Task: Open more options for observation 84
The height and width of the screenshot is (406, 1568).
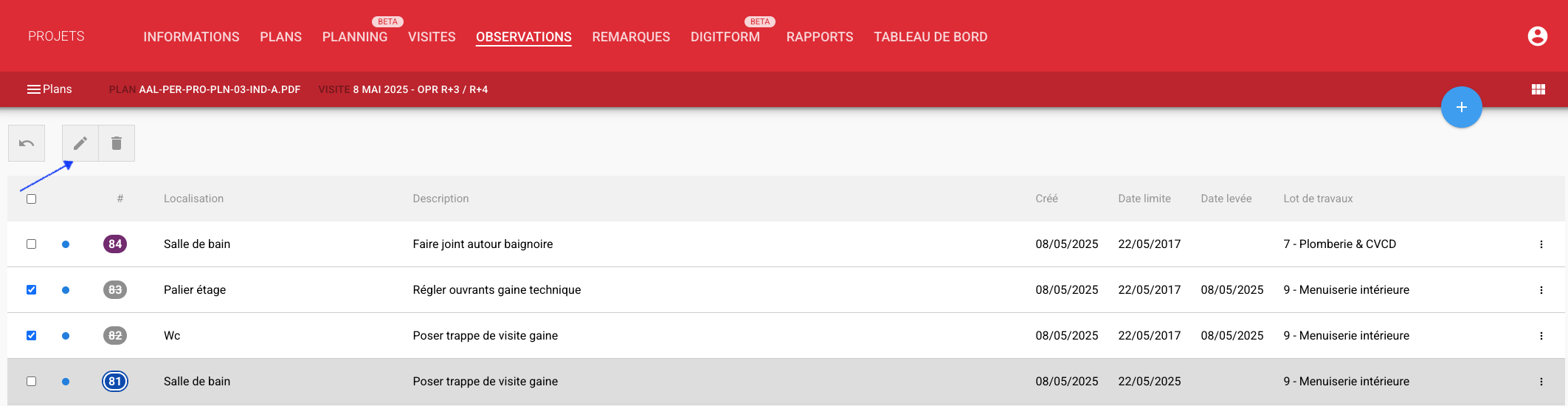Action: (x=1541, y=244)
